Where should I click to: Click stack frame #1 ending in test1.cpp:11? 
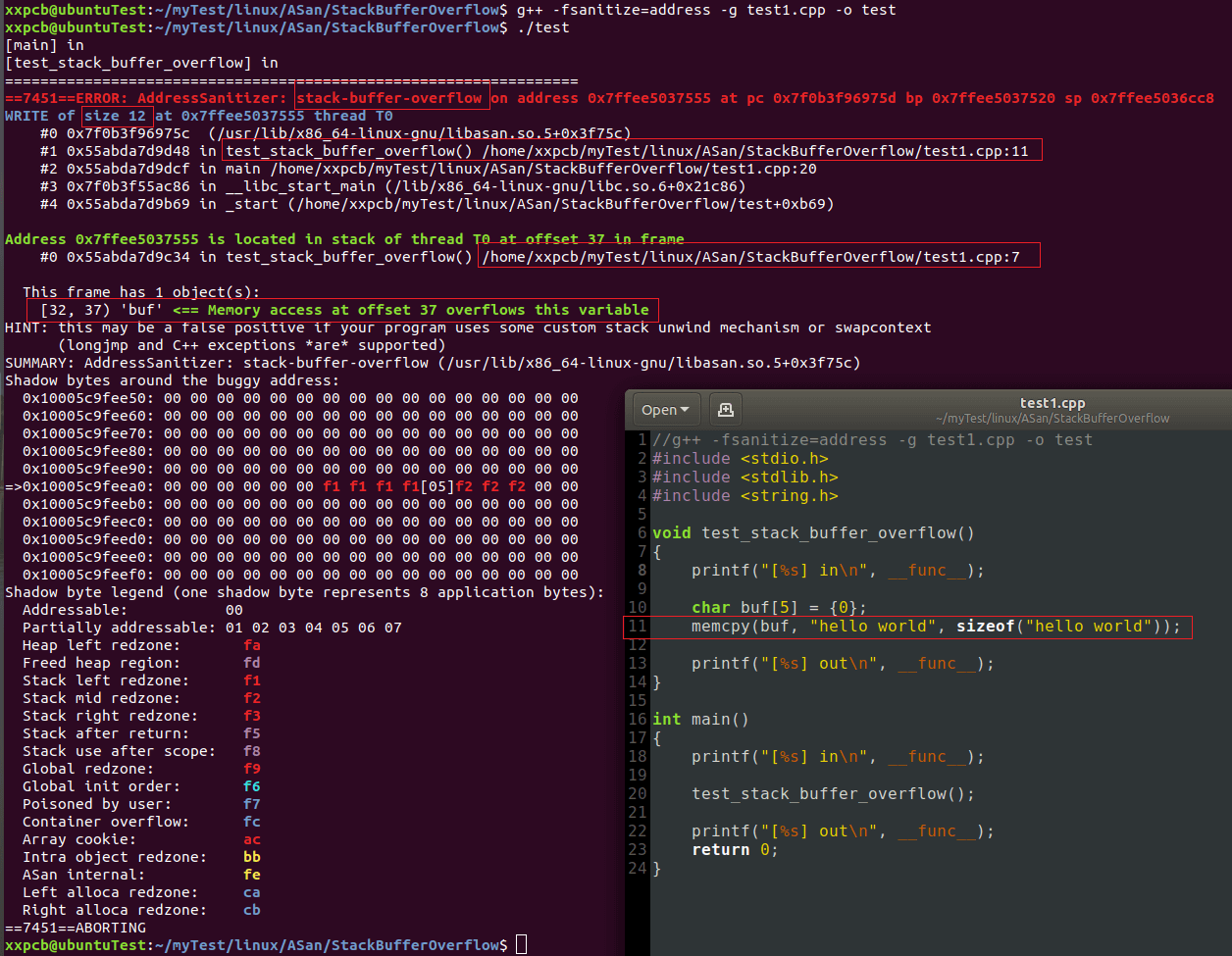point(535,151)
